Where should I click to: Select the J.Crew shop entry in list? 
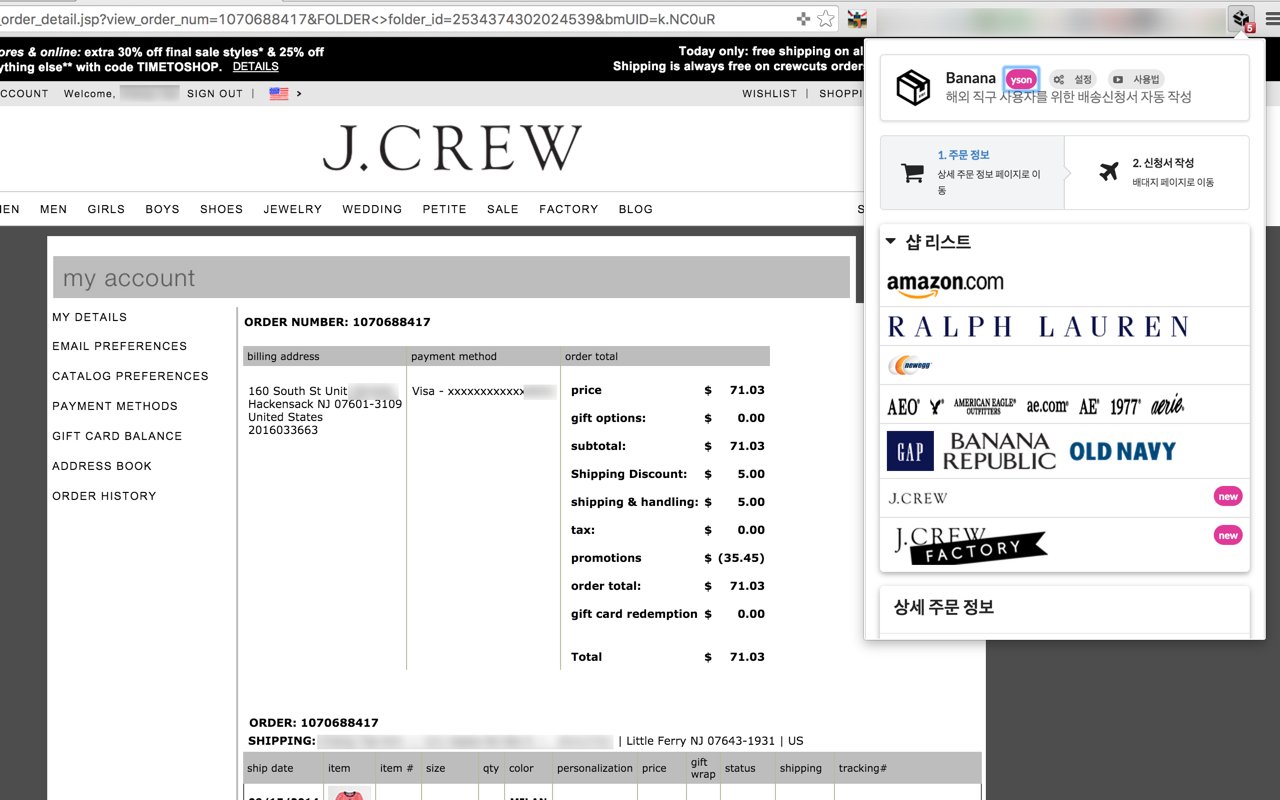(x=1065, y=498)
